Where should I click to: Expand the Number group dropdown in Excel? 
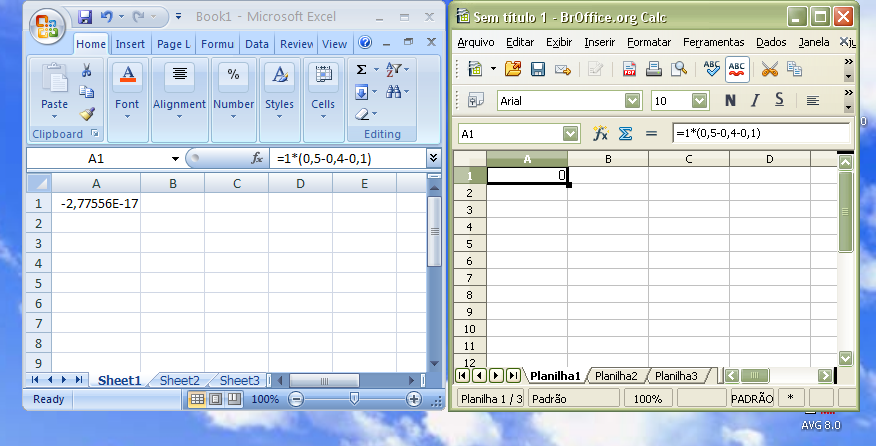[234, 117]
